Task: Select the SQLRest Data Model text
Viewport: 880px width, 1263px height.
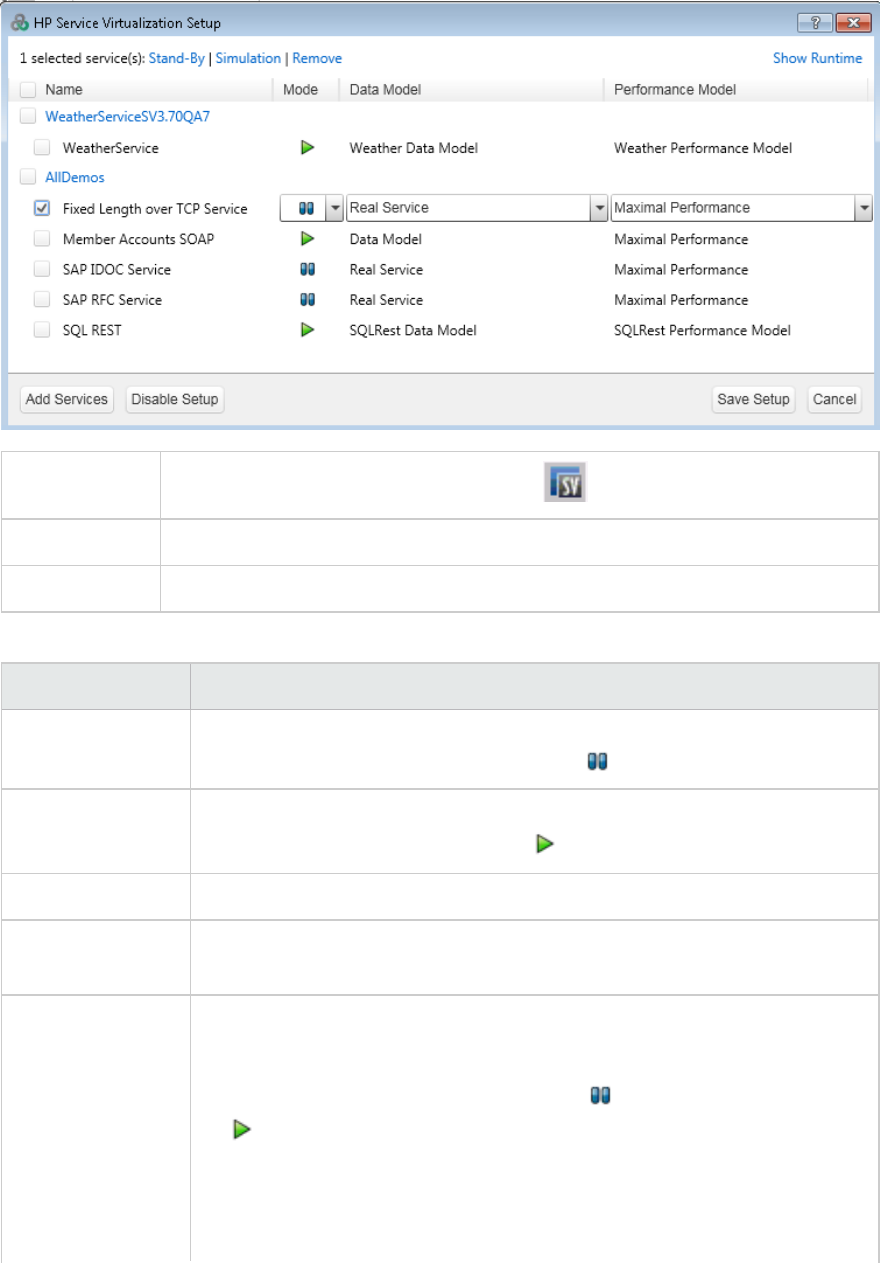Action: (x=413, y=330)
